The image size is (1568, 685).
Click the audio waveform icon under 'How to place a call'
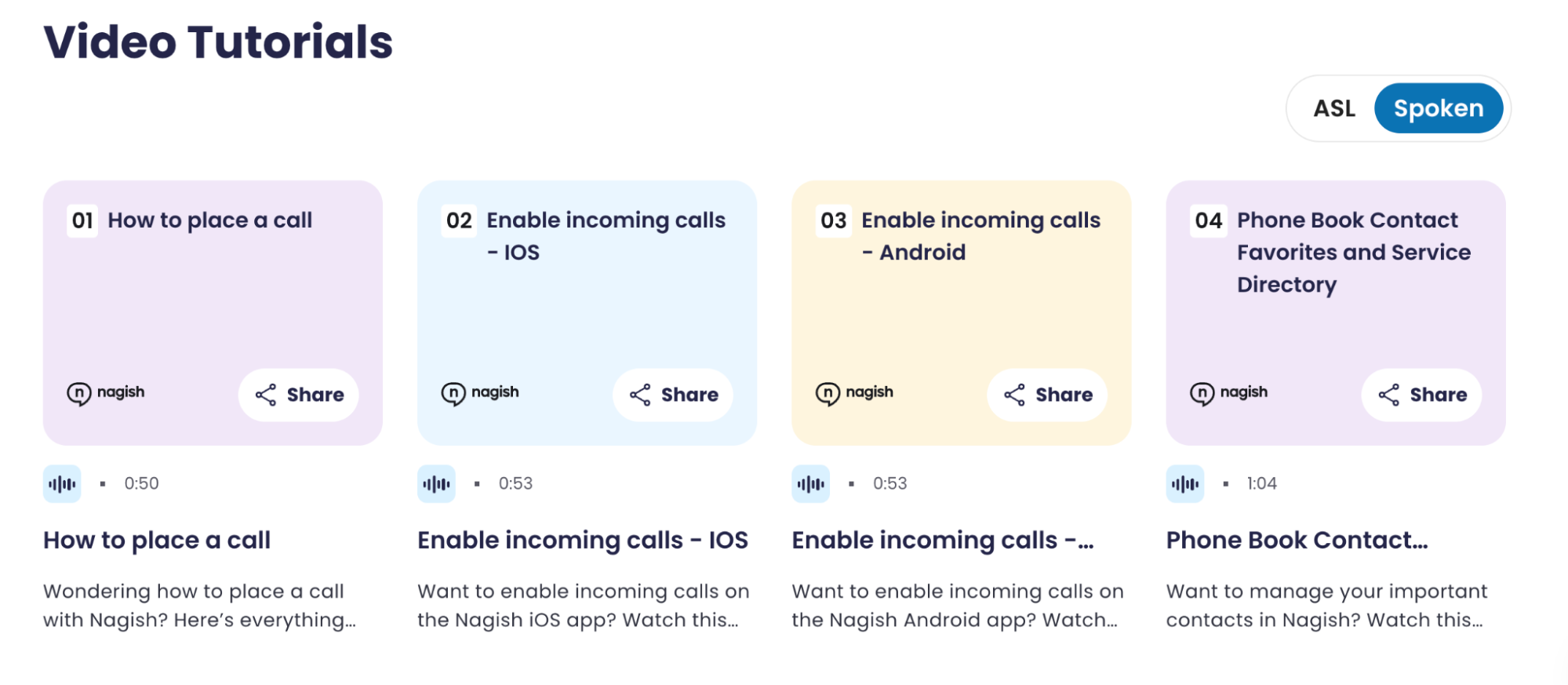point(62,483)
